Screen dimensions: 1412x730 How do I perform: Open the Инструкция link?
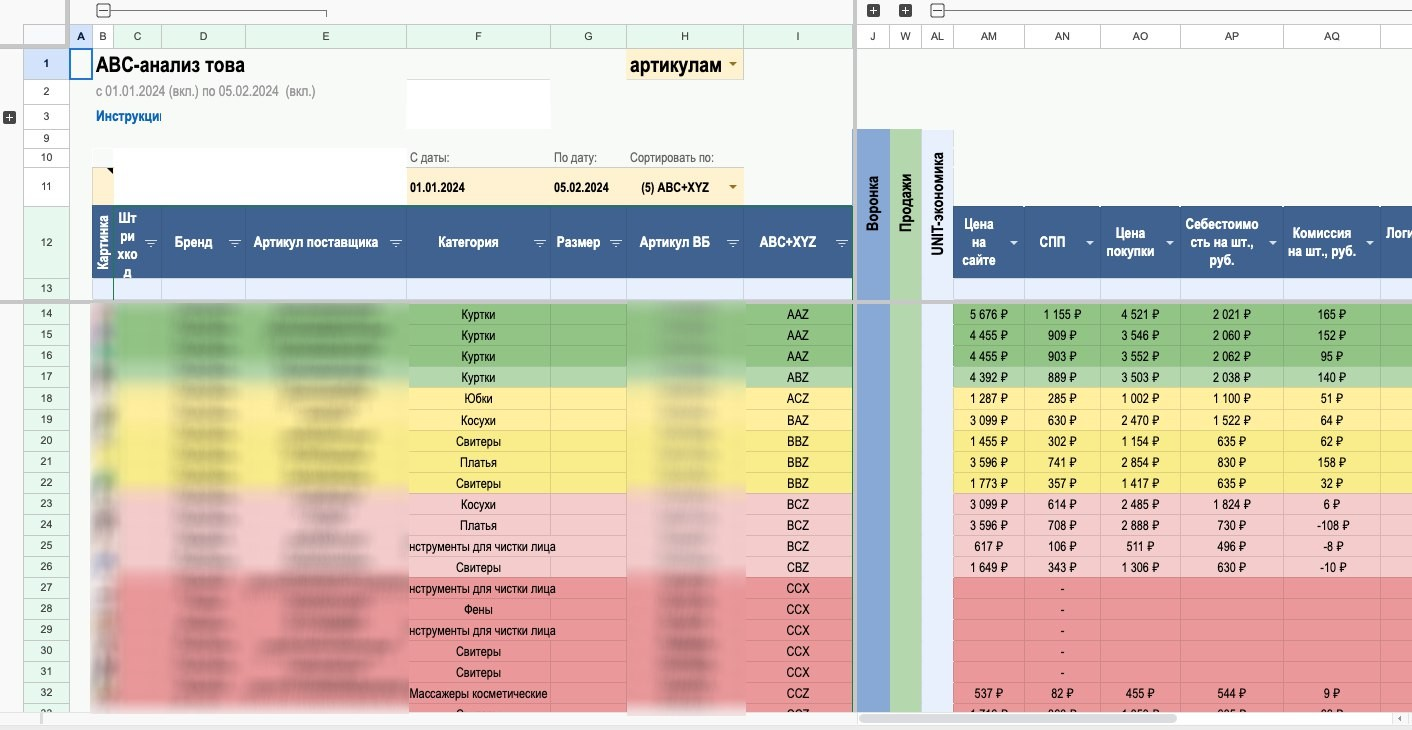click(129, 116)
